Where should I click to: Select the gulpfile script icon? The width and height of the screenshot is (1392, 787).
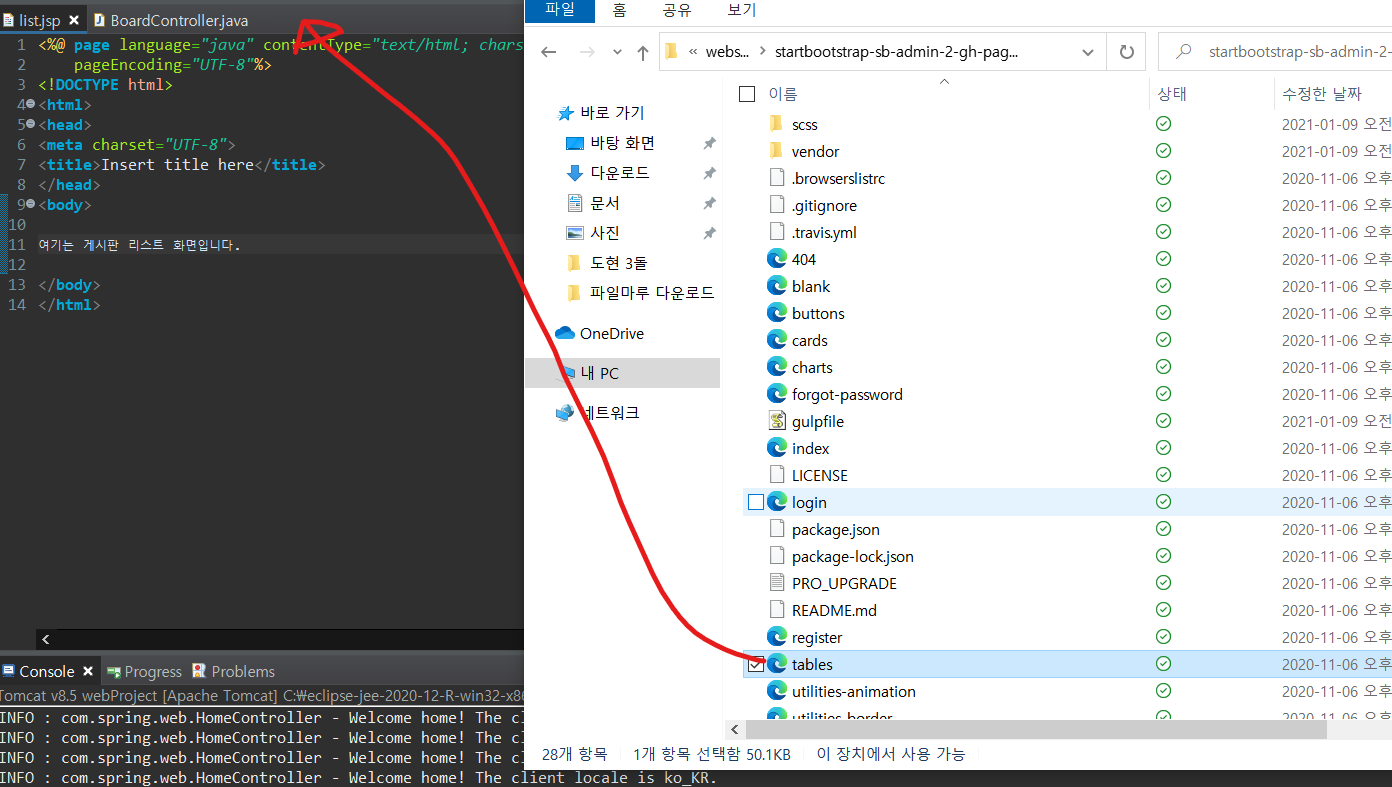click(777, 421)
